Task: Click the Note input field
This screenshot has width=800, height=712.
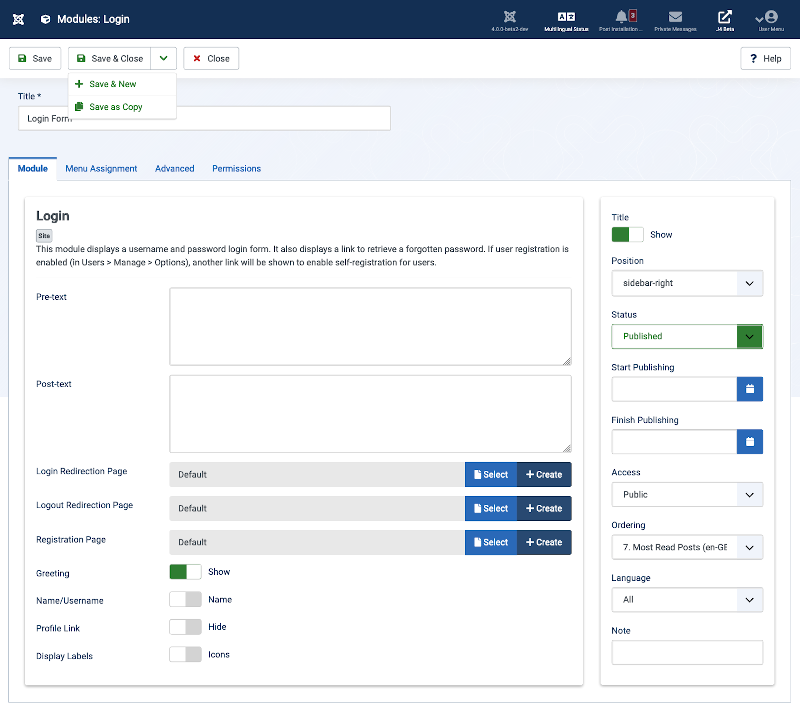Action: click(x=687, y=652)
